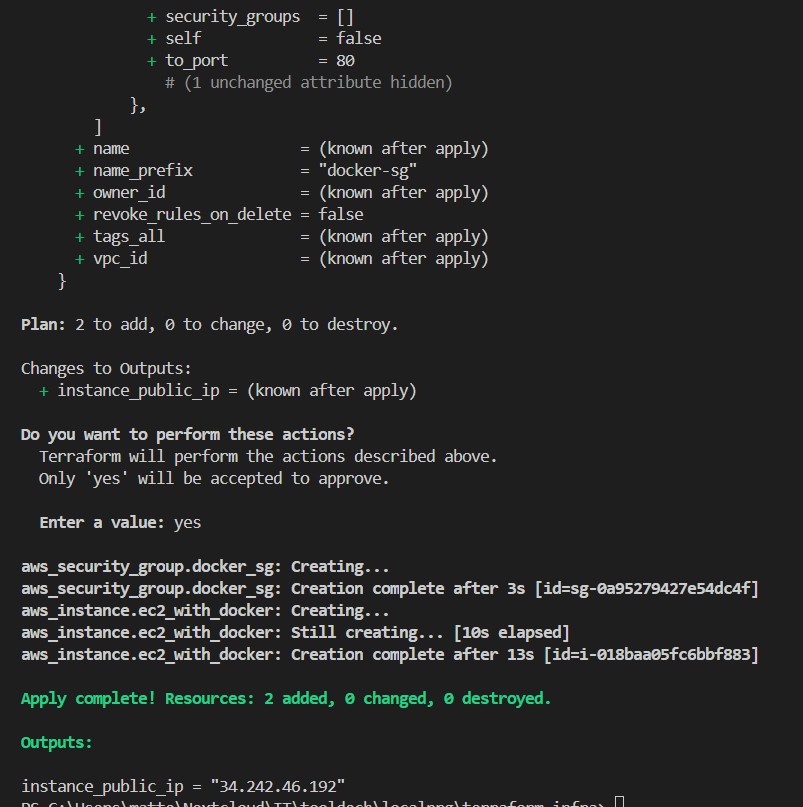Click the security group ID sg-0a95279427e54dc4f
Image resolution: width=803 pixels, height=807 pixels.
[x=647, y=588]
